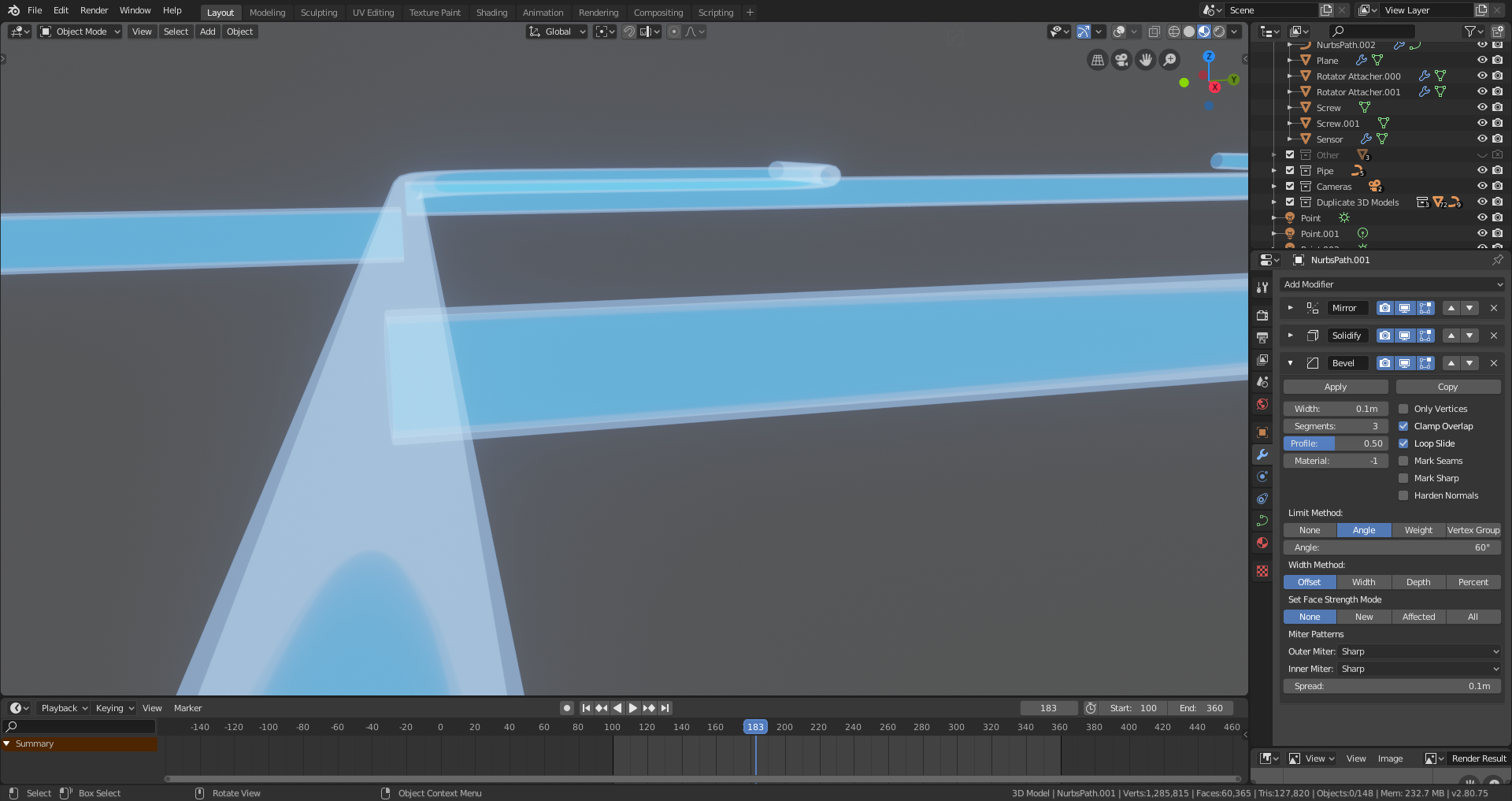
Task: Select the Physics Properties tab icon
Action: tap(1262, 499)
